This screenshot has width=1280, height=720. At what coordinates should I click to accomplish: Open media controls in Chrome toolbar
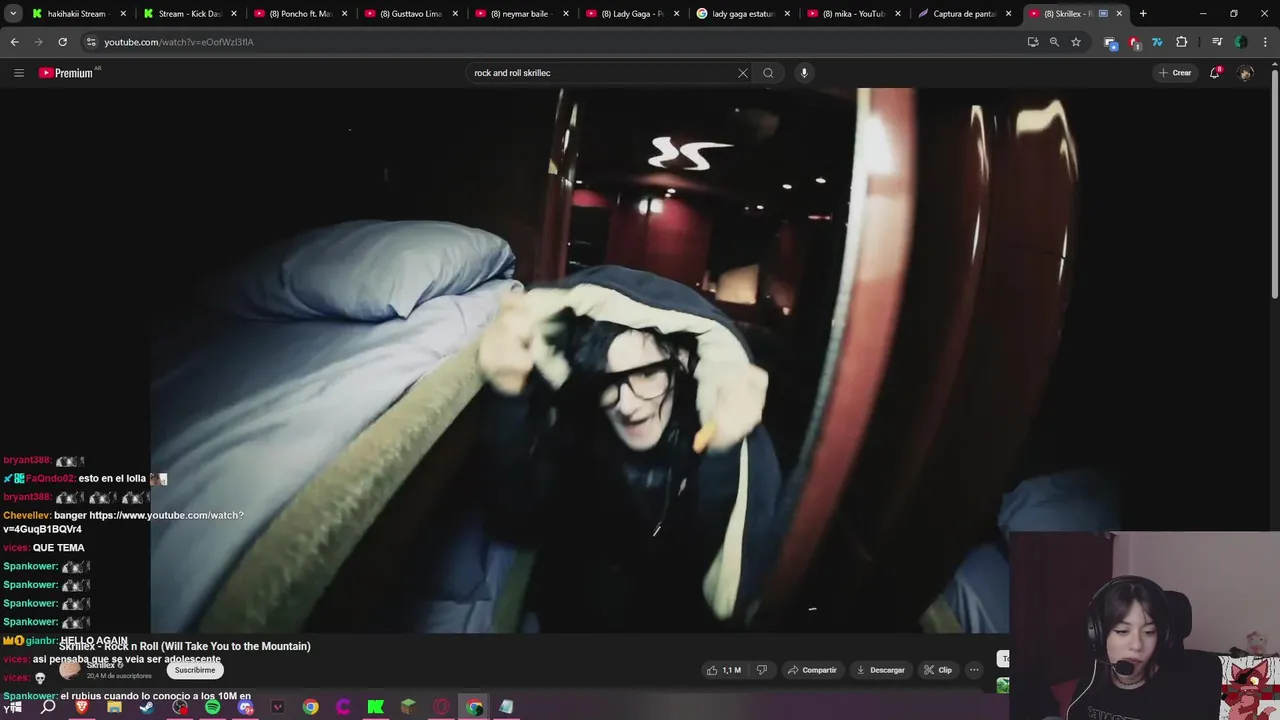click(1217, 42)
